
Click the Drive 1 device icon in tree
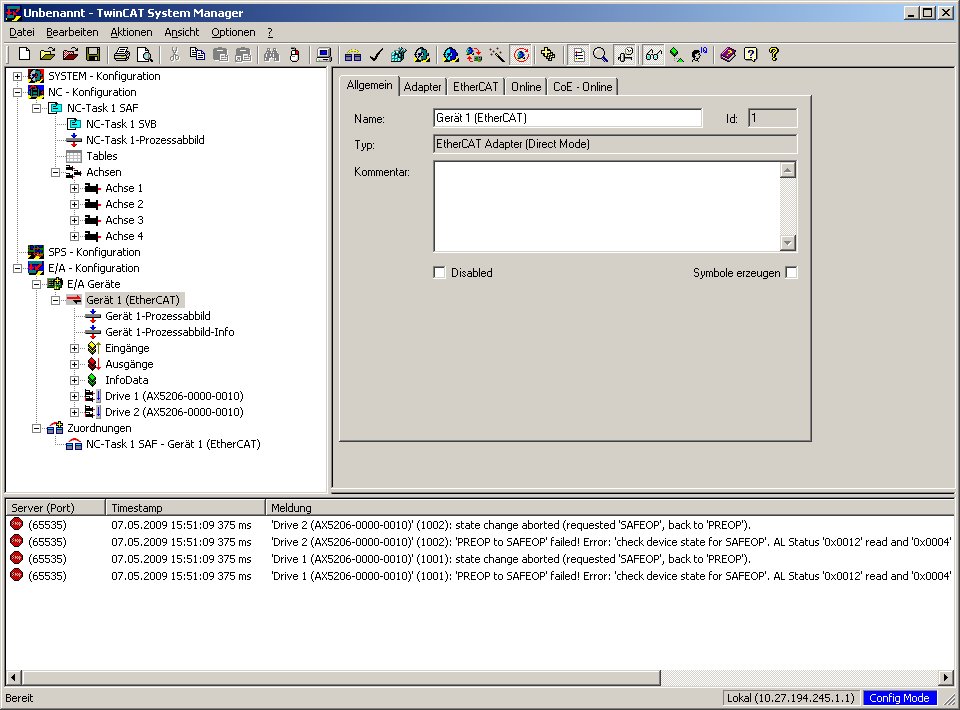point(92,395)
